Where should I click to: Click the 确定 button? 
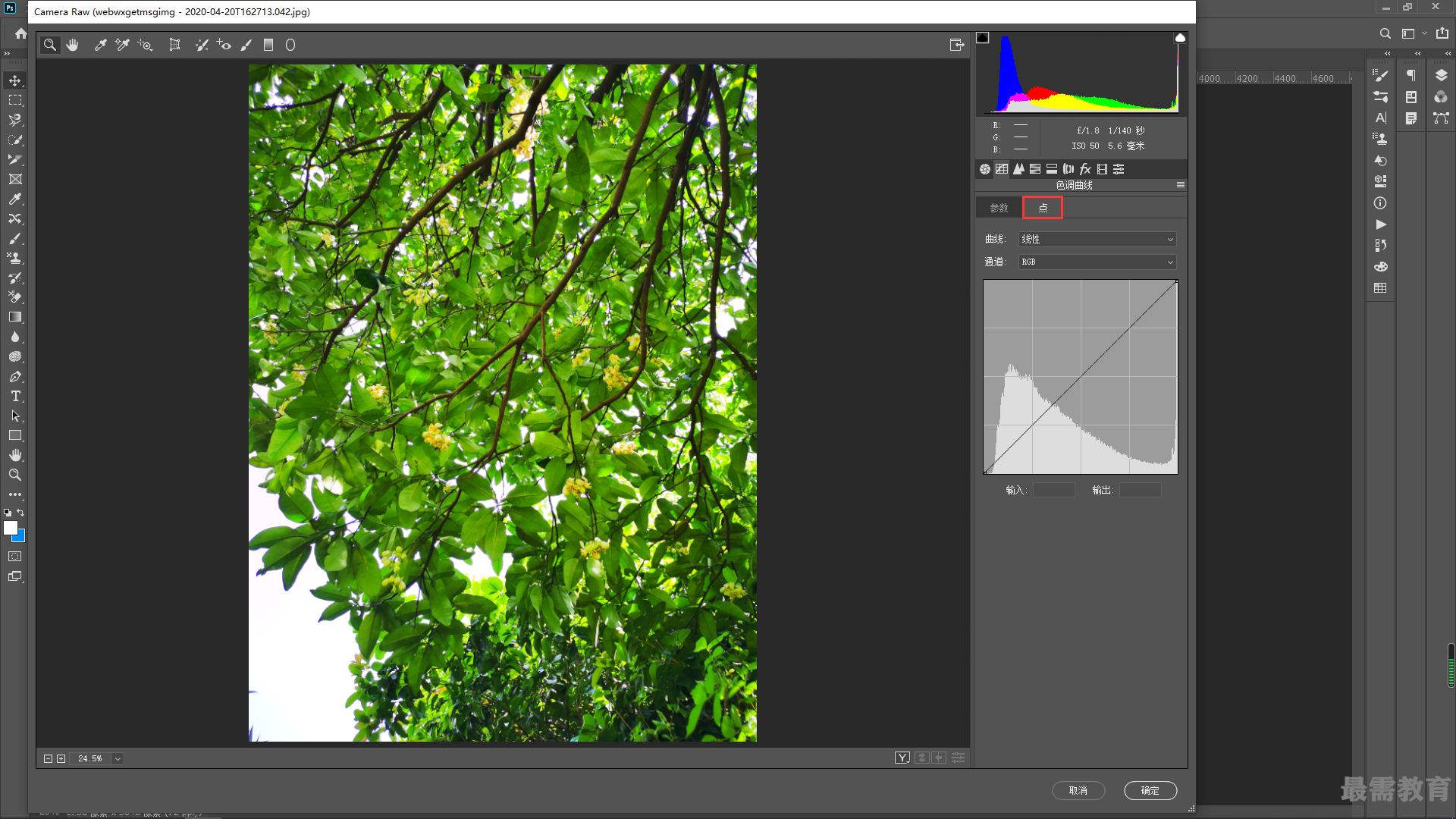[1150, 790]
